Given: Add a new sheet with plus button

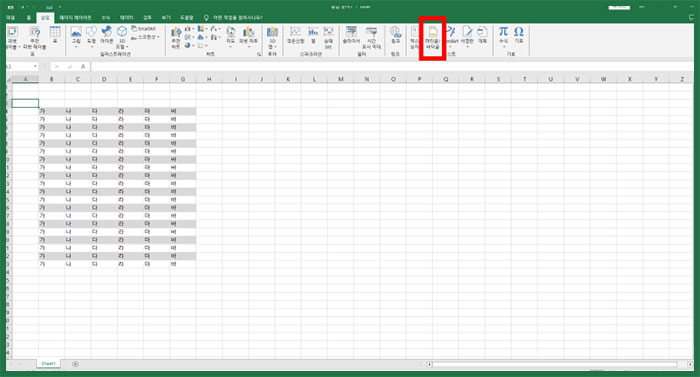Looking at the screenshot, I should coord(75,364).
